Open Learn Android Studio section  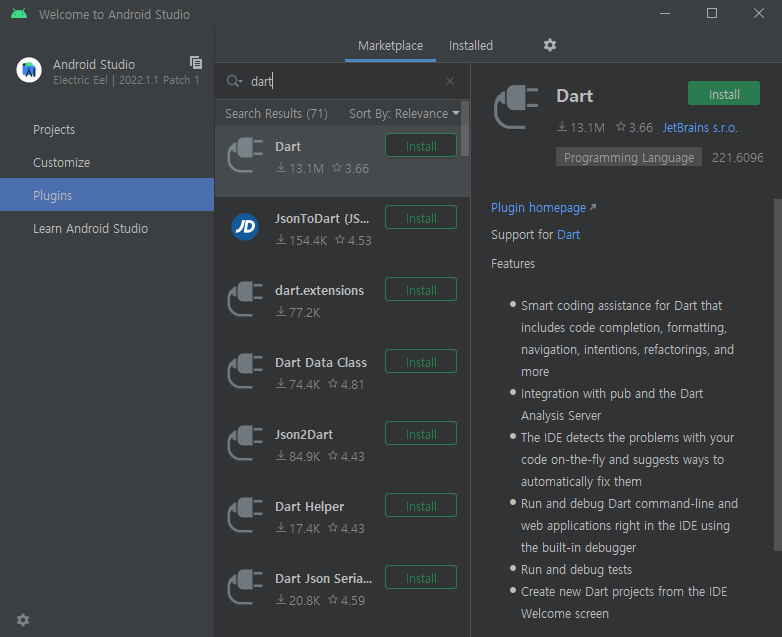pos(107,228)
